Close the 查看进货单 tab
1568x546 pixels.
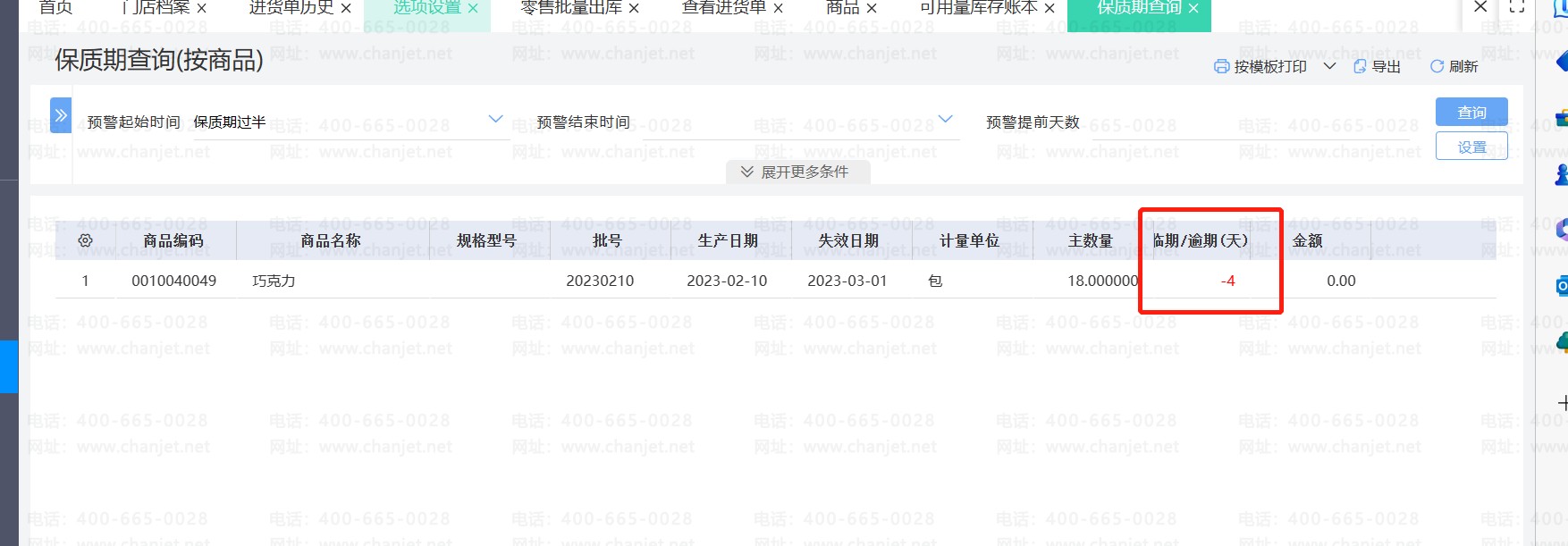click(x=778, y=8)
